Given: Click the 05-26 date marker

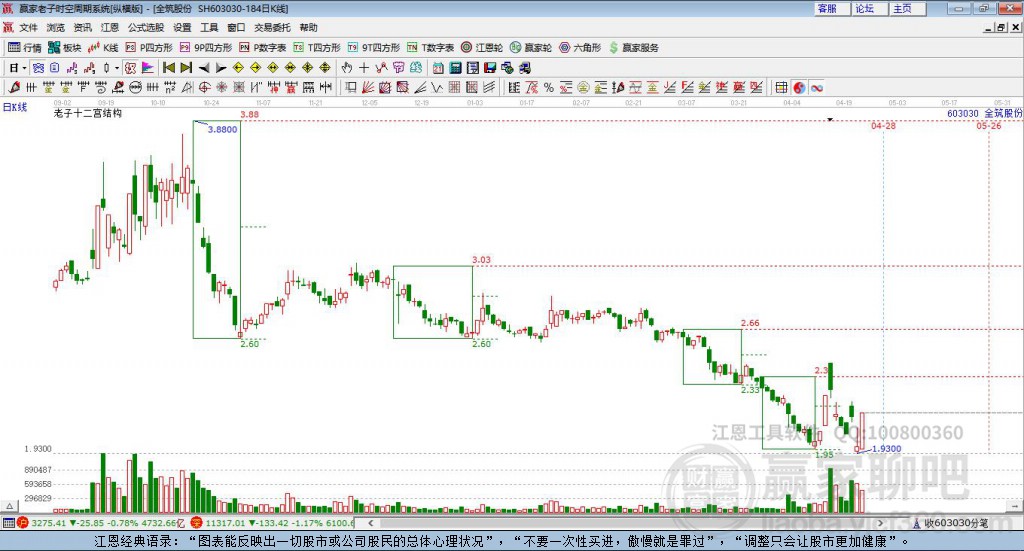Looking at the screenshot, I should (x=989, y=125).
